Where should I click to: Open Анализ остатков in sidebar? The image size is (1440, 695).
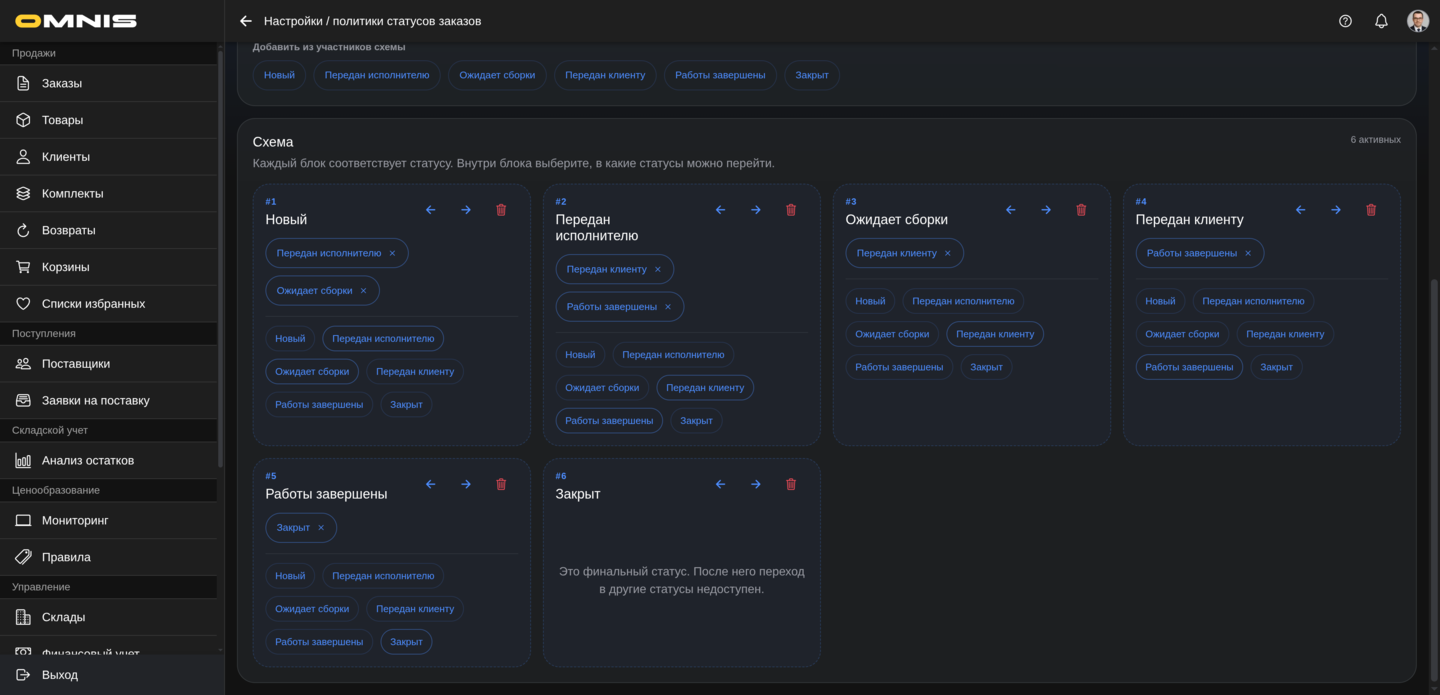coord(88,460)
